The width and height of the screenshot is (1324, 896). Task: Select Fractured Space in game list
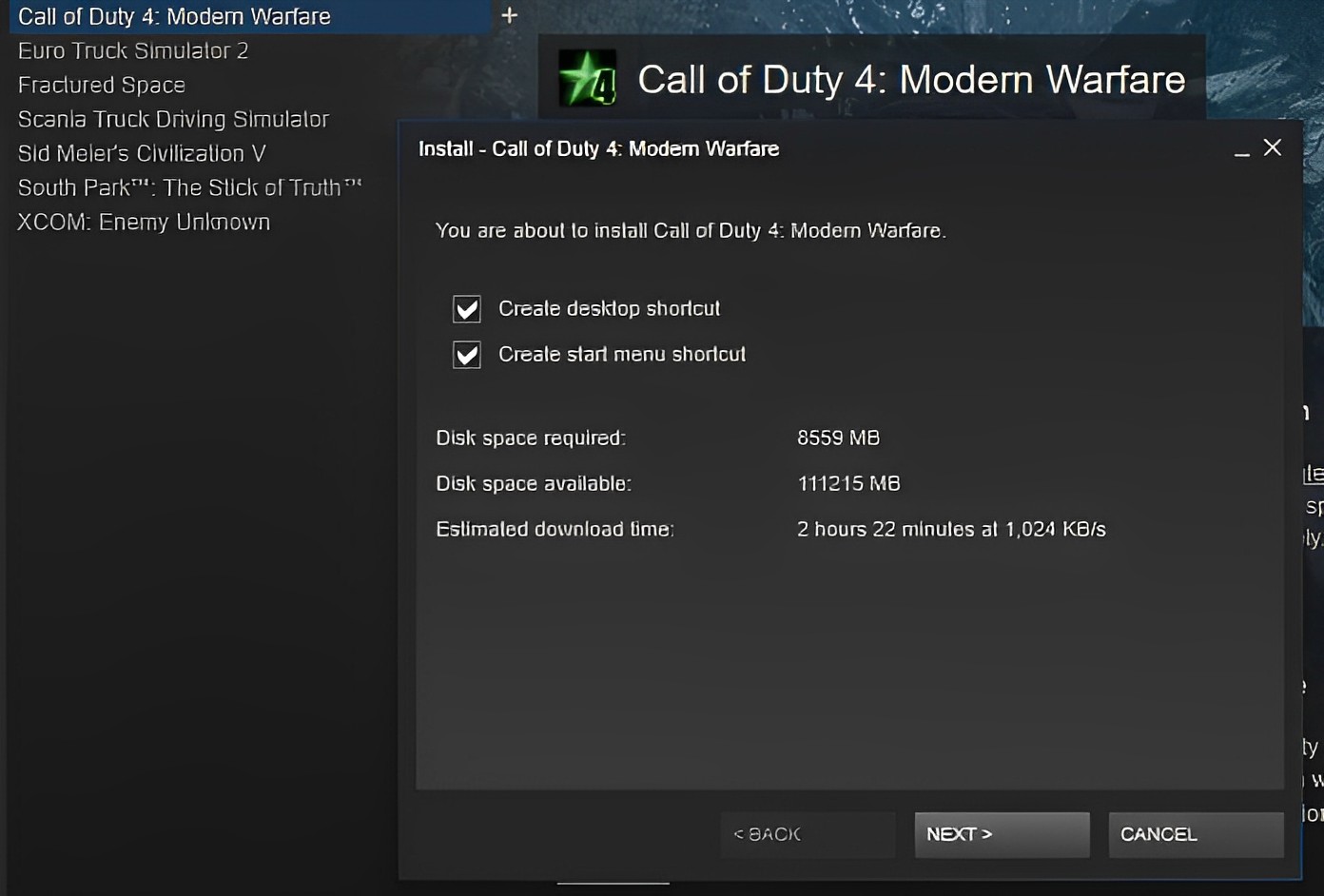click(102, 85)
